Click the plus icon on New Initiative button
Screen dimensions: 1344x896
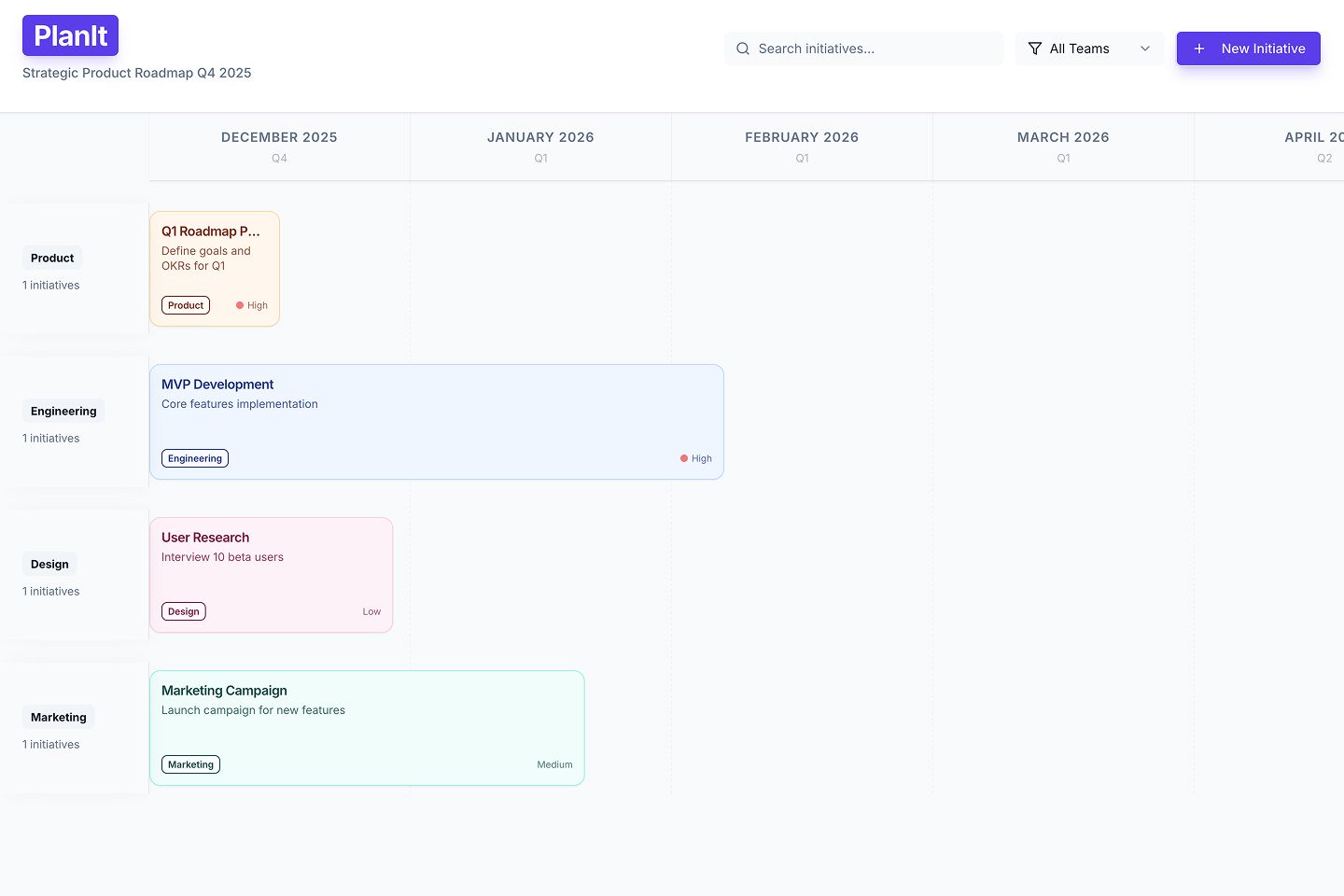point(1199,49)
